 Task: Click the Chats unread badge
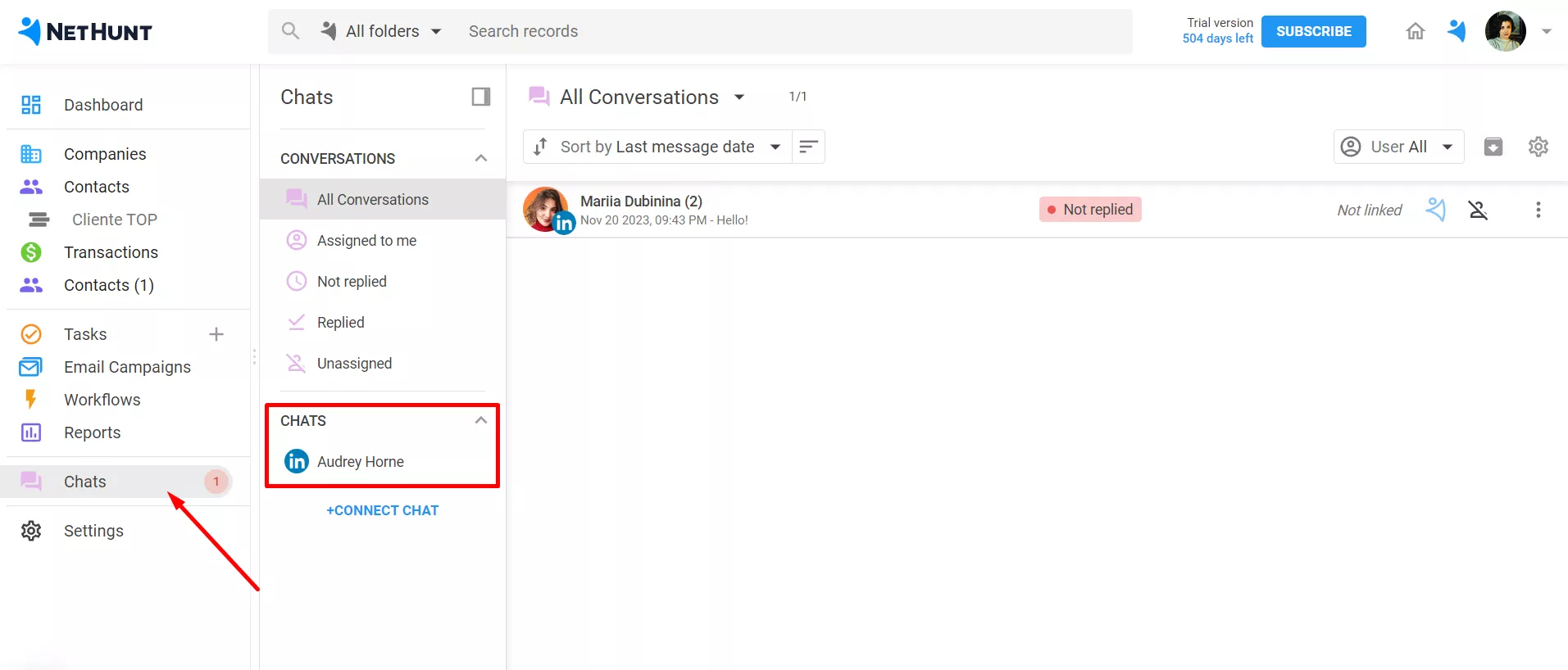[216, 482]
